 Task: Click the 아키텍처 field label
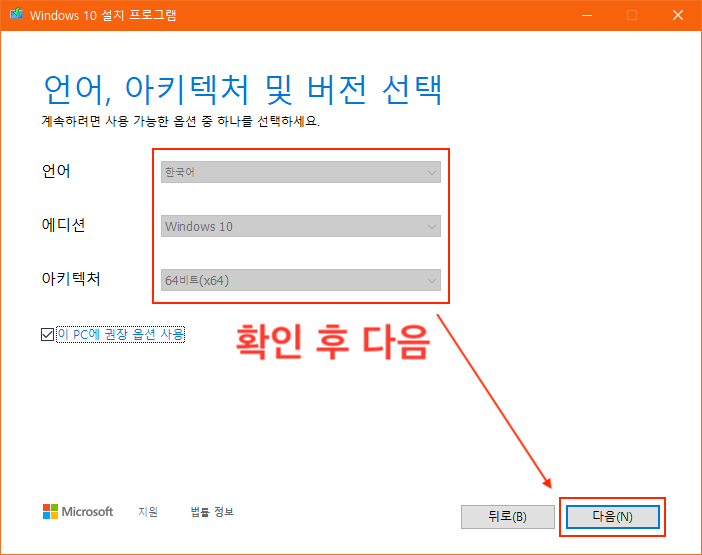coord(71,279)
